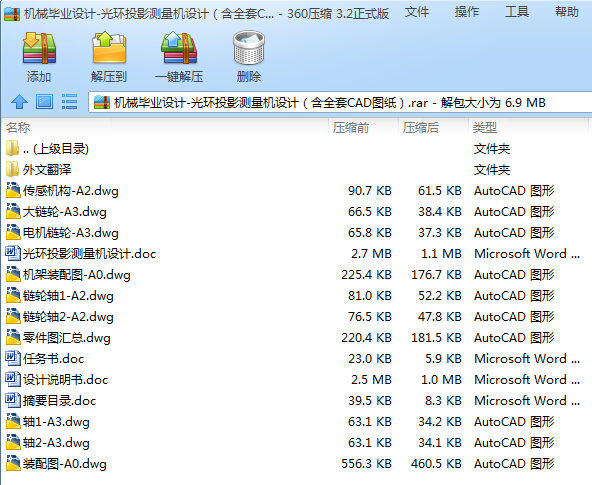Image resolution: width=592 pixels, height=485 pixels.
Task: Click the 90.7 KB size value
Action: [370, 191]
